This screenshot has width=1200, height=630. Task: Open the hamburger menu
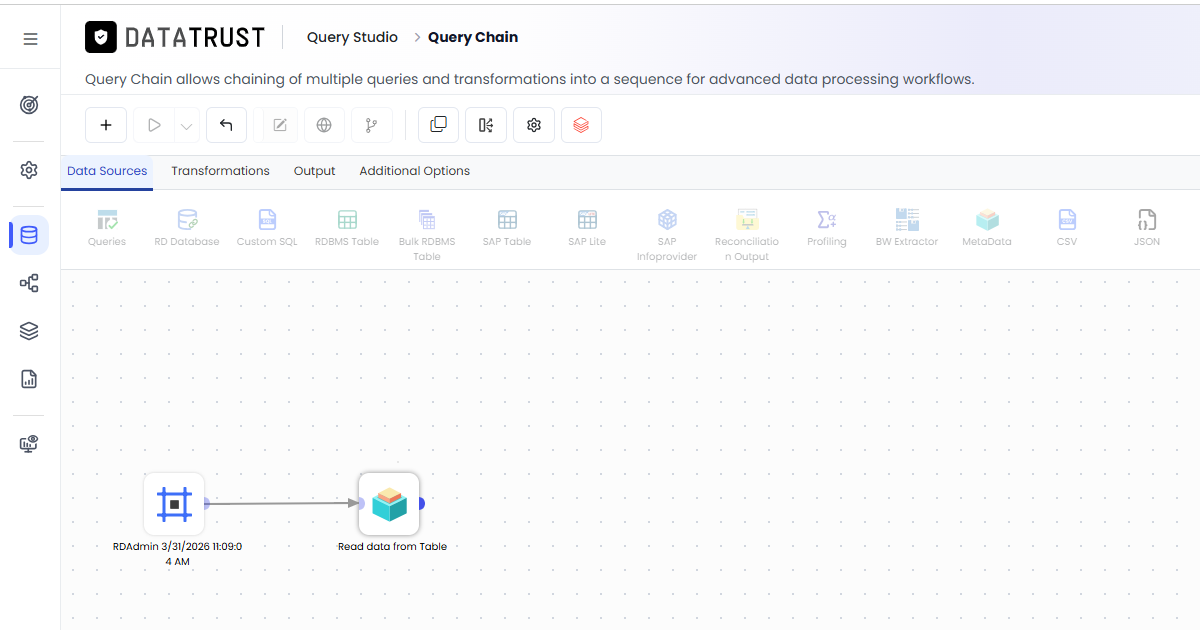pyautogui.click(x=30, y=39)
